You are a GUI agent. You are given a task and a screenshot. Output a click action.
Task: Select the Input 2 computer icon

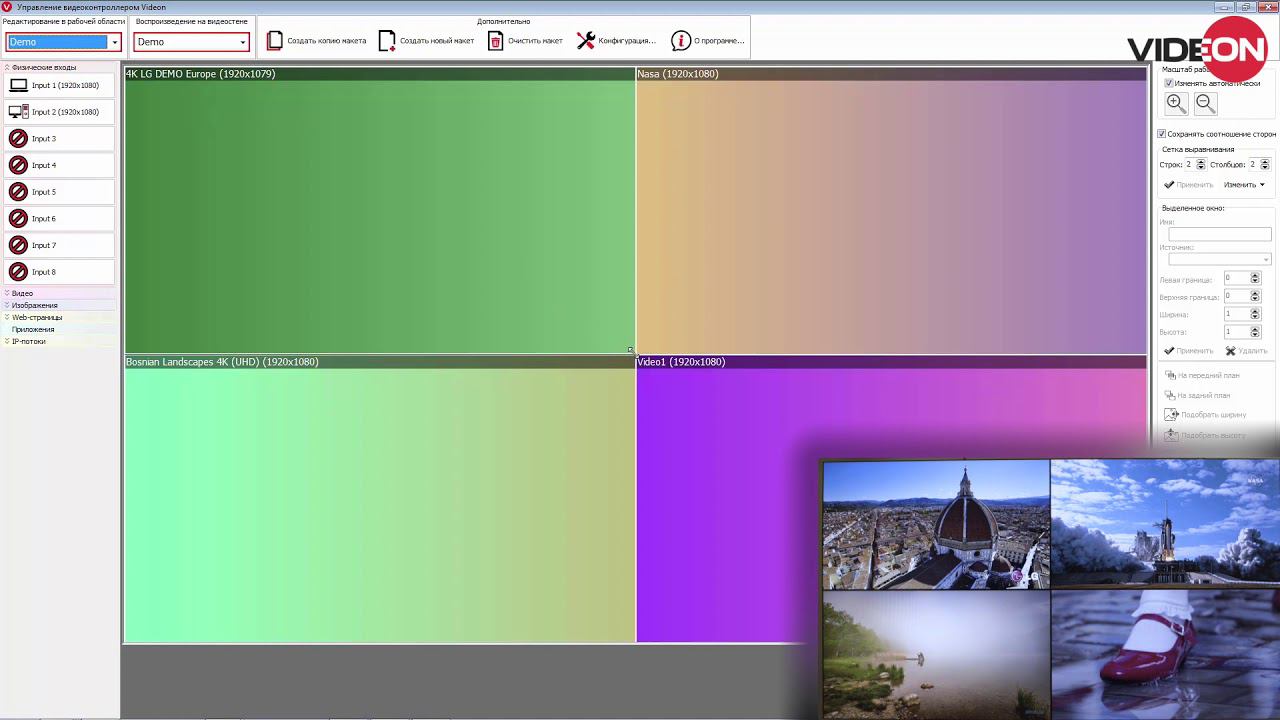click(18, 112)
